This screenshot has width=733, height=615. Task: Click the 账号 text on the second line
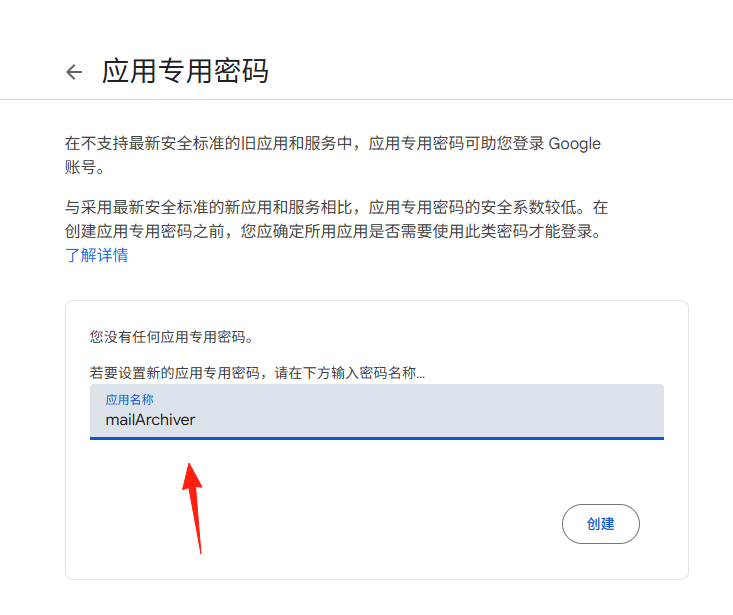click(84, 167)
